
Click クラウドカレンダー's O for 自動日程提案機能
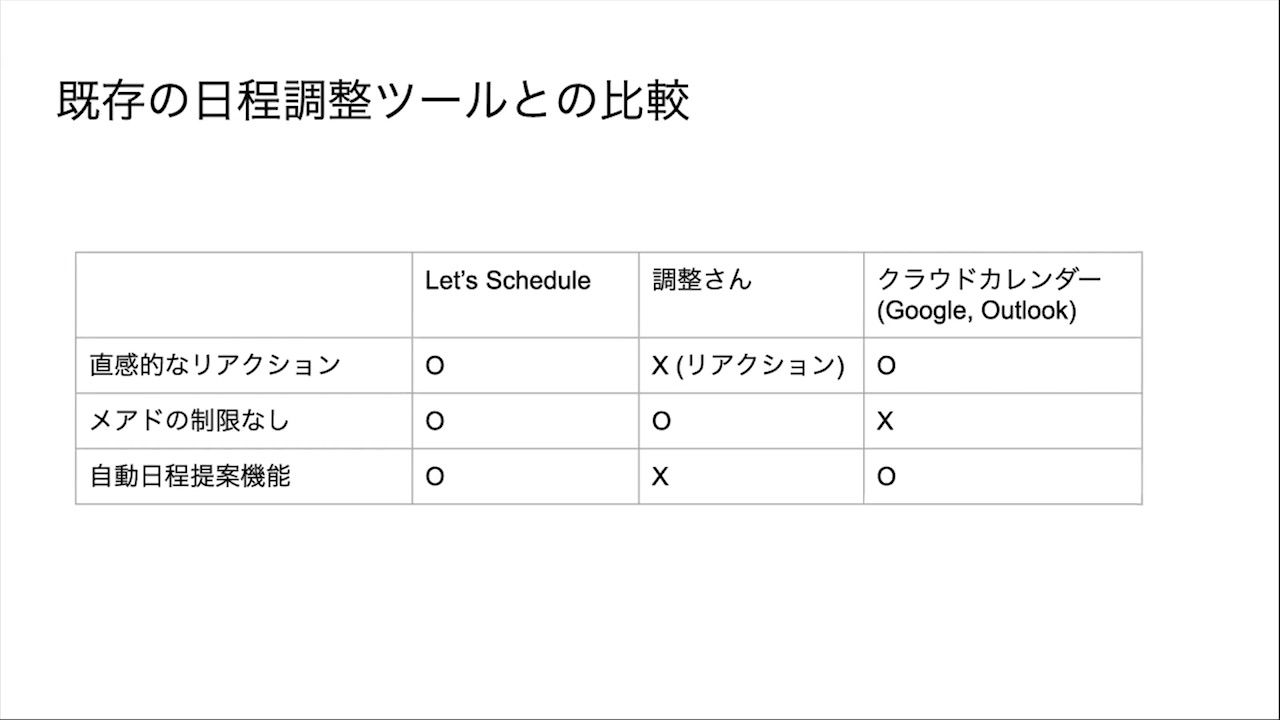coord(886,477)
